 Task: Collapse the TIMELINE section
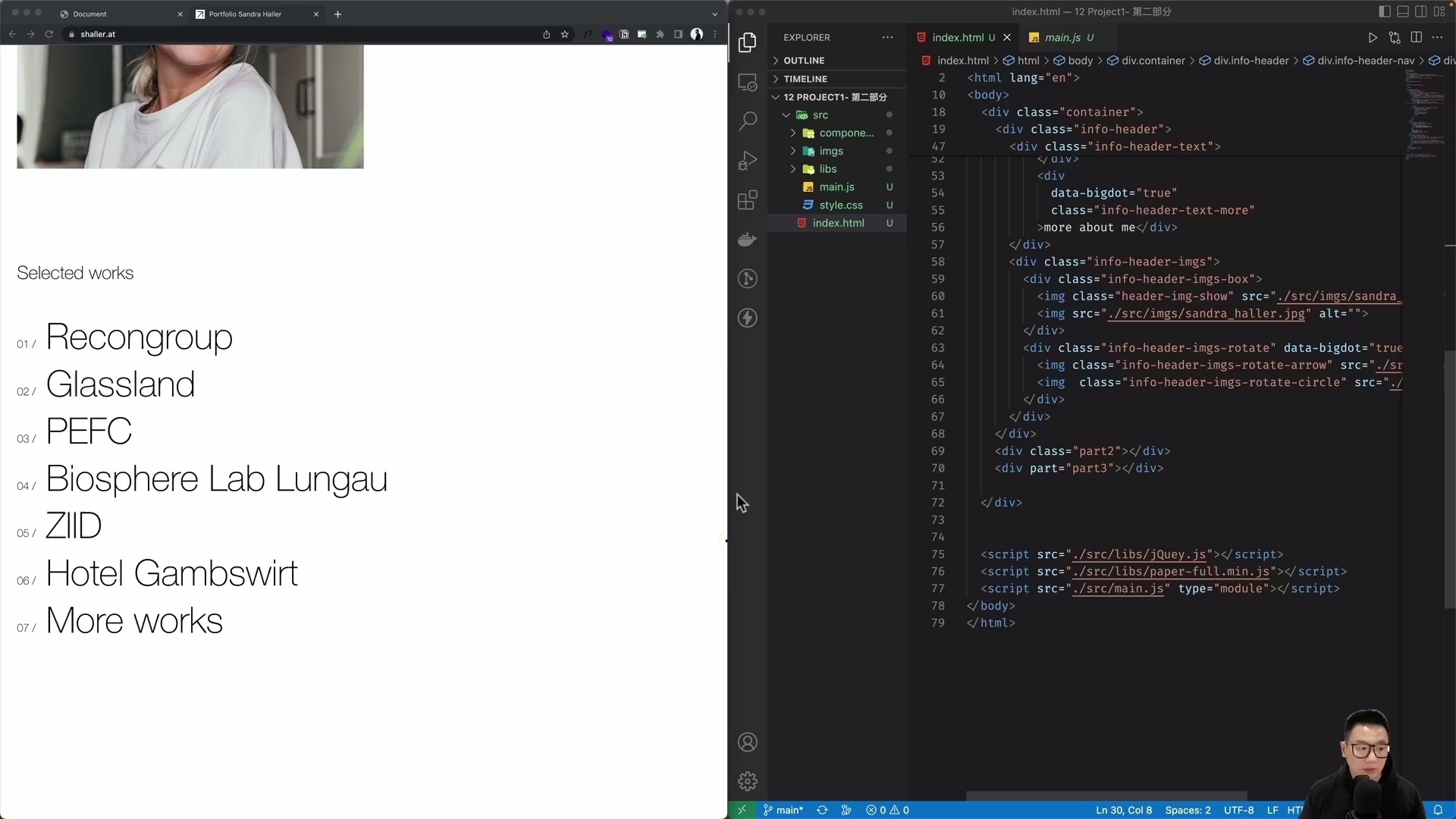tap(774, 78)
